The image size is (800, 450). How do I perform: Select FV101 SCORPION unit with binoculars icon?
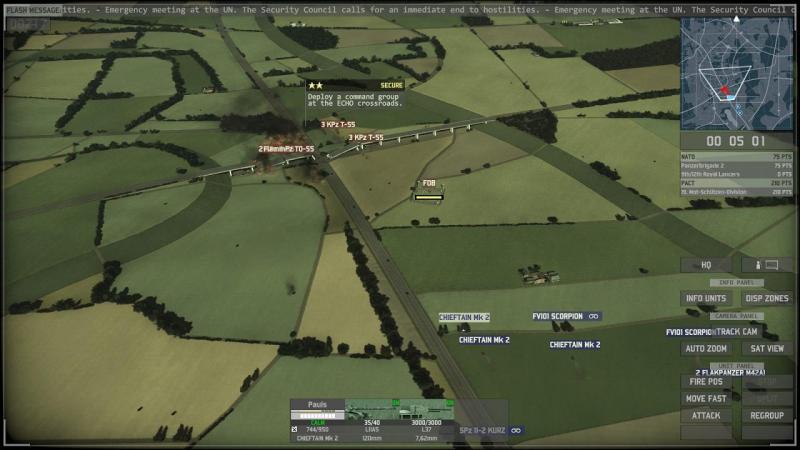[557, 316]
